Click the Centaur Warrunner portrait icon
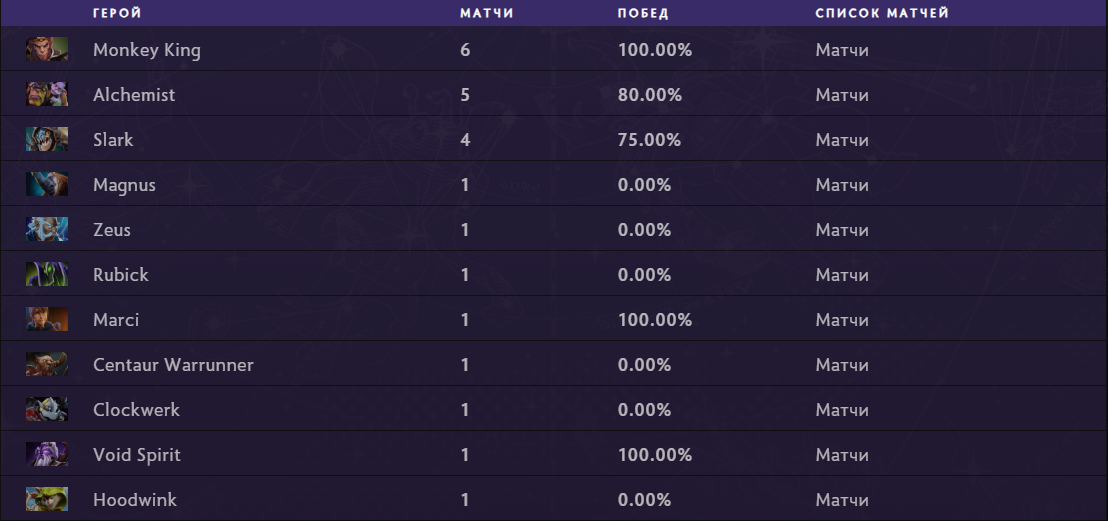 coord(47,365)
